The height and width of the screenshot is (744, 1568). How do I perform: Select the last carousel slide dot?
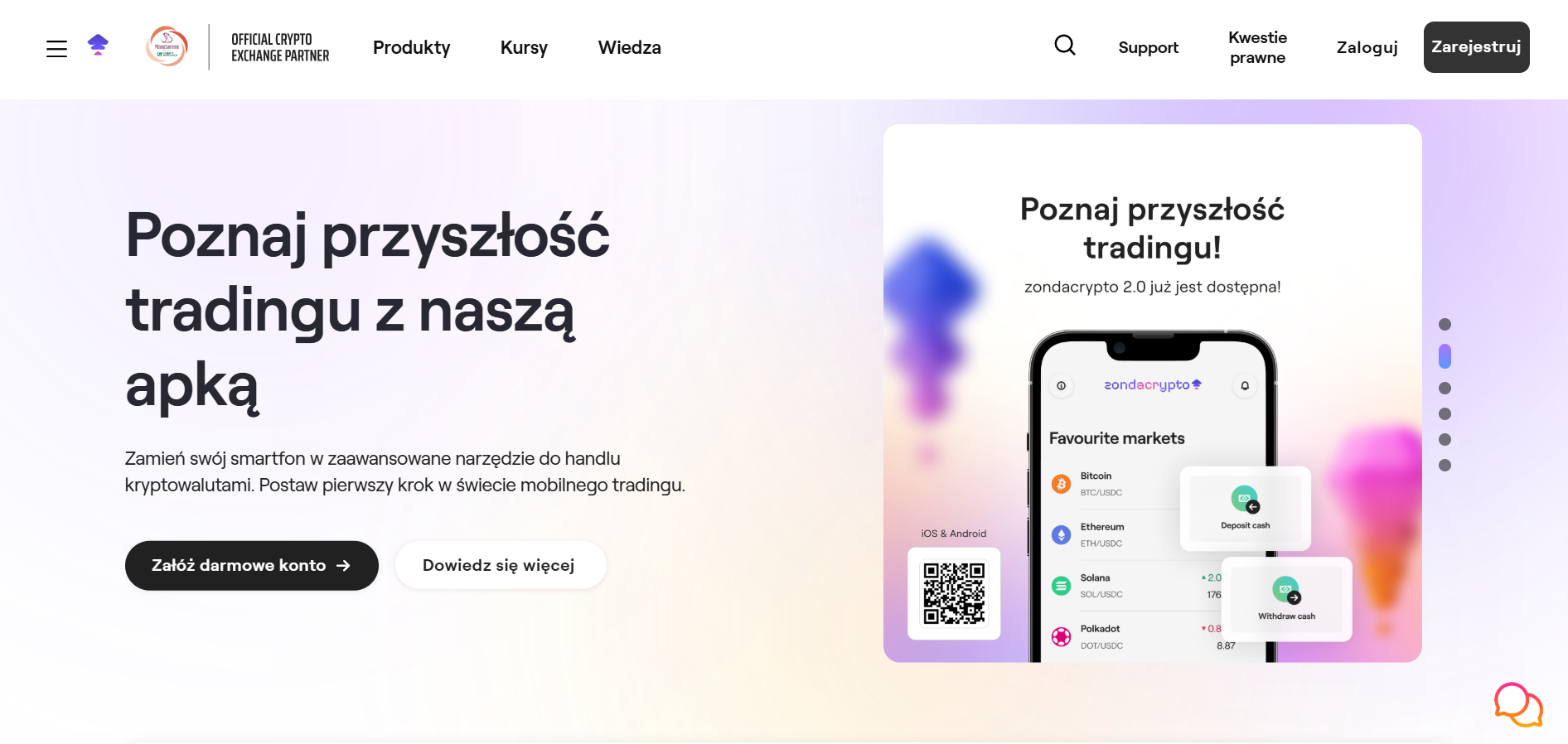[x=1445, y=465]
